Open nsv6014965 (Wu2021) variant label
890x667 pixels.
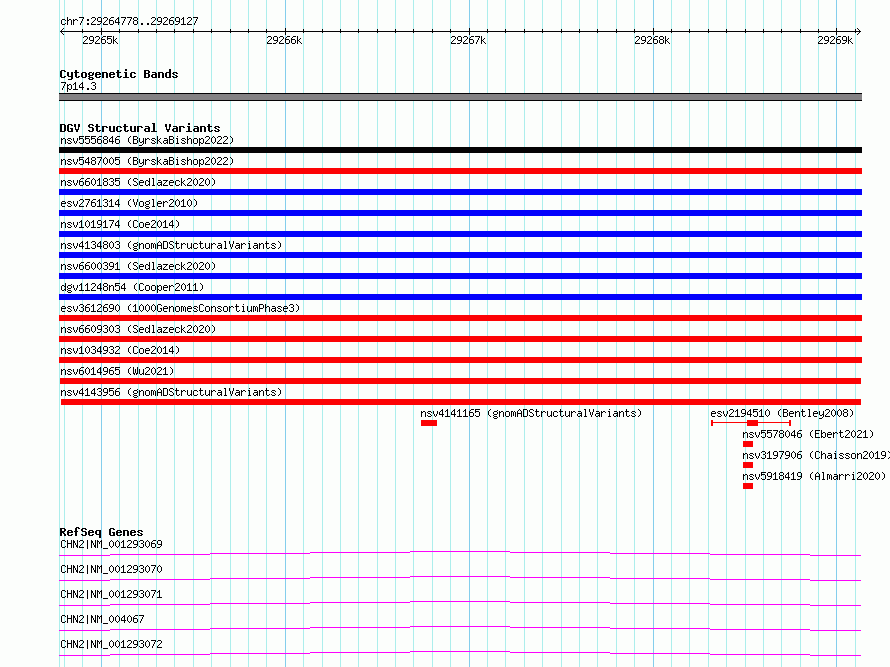coord(117,371)
